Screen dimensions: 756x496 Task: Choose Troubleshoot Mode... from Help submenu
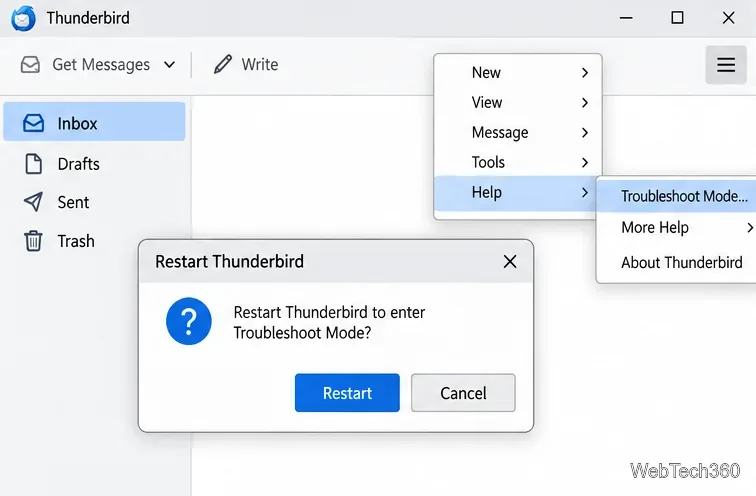pos(676,196)
